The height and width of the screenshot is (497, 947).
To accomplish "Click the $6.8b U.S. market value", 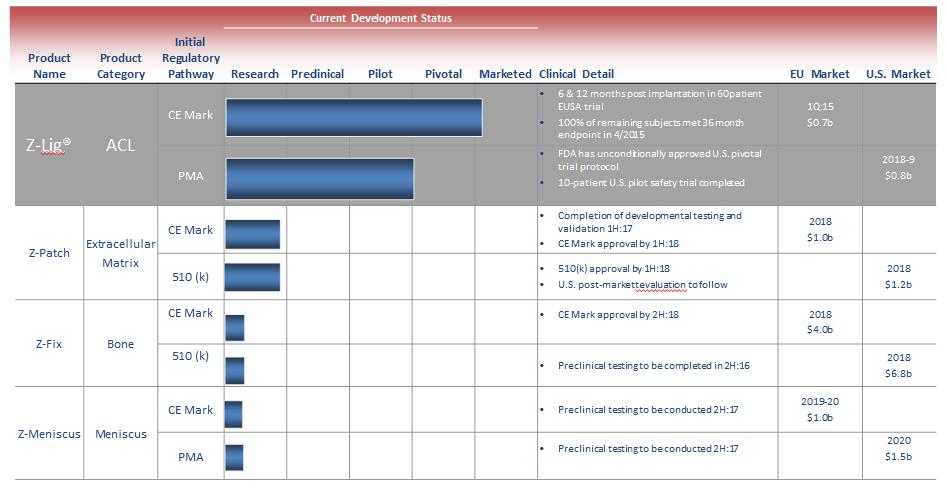I will point(898,374).
